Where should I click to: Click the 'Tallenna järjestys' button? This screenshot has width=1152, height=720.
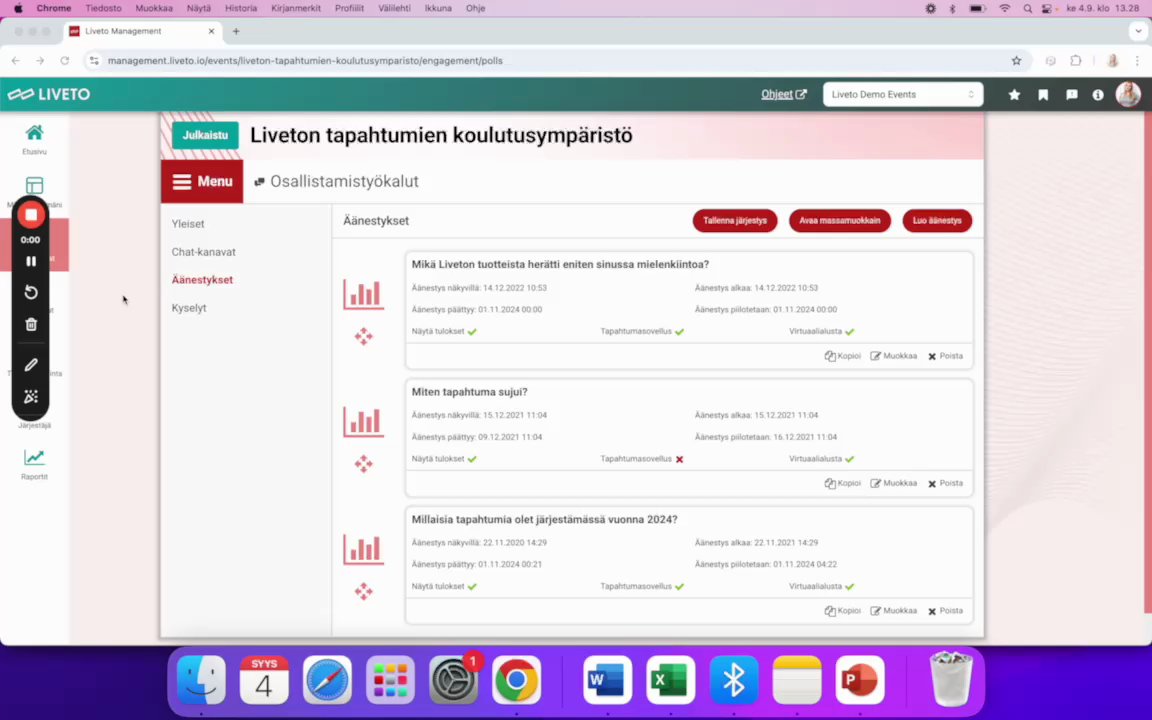point(735,220)
